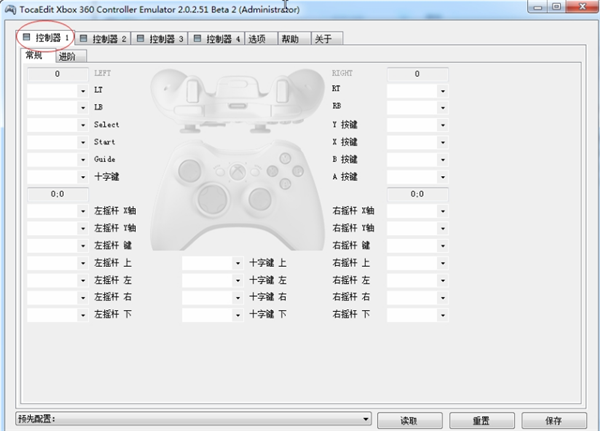Close the TocaEdit window

[x=582, y=7]
